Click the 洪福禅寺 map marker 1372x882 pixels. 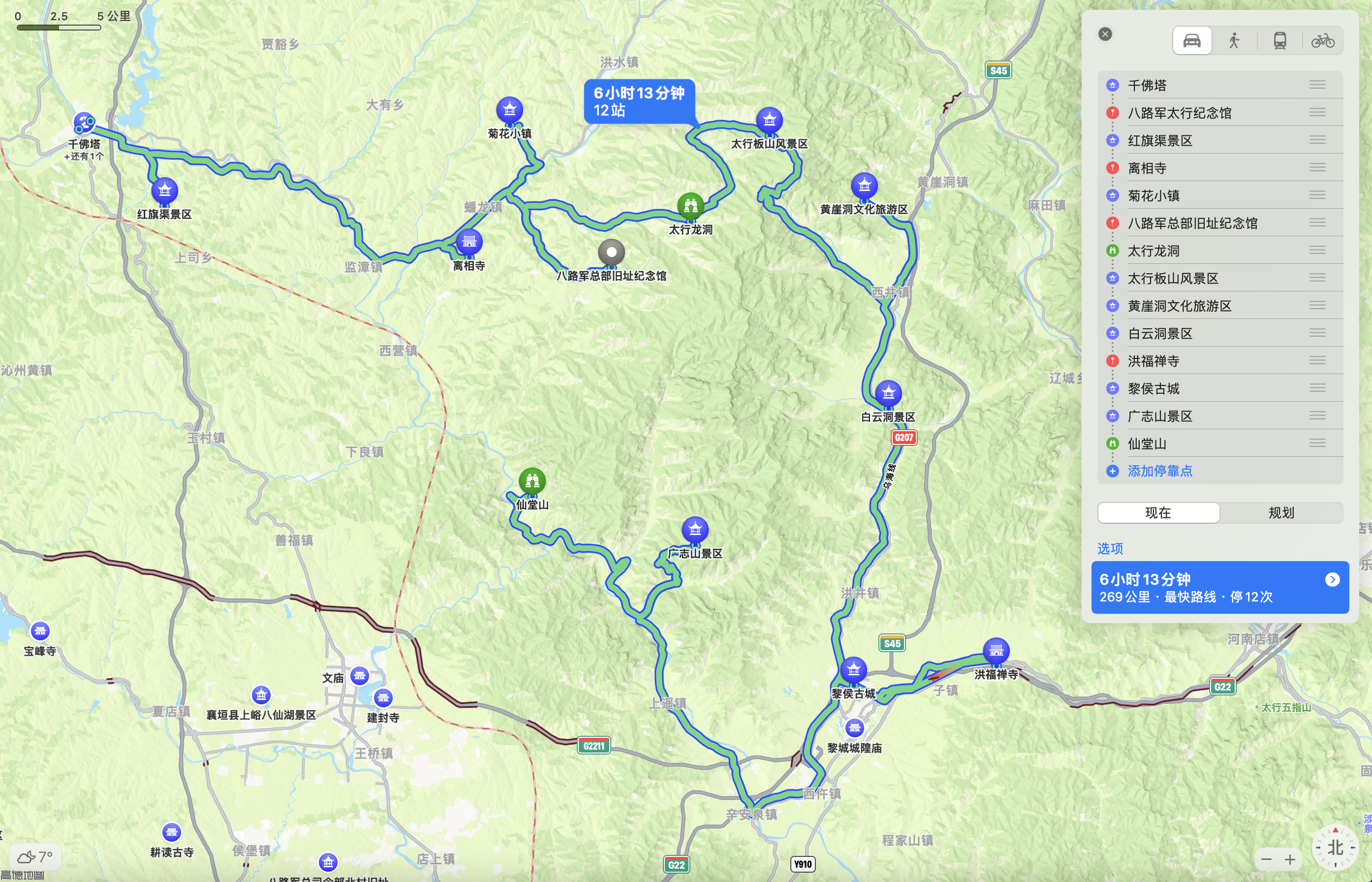(997, 651)
